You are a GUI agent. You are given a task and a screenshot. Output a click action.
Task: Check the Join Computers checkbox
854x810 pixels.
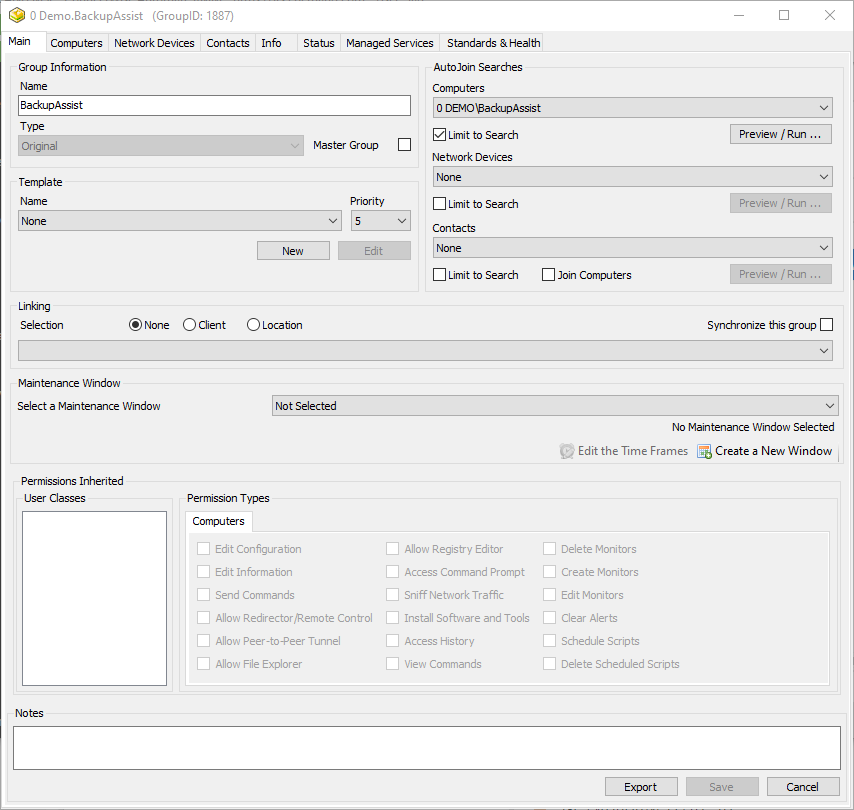(548, 275)
